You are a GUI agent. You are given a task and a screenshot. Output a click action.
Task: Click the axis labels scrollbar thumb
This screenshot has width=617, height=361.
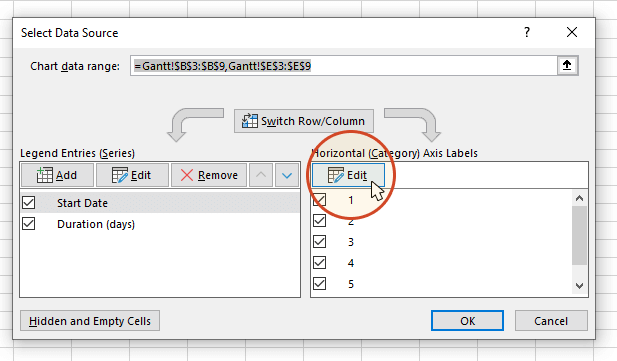[x=579, y=235]
